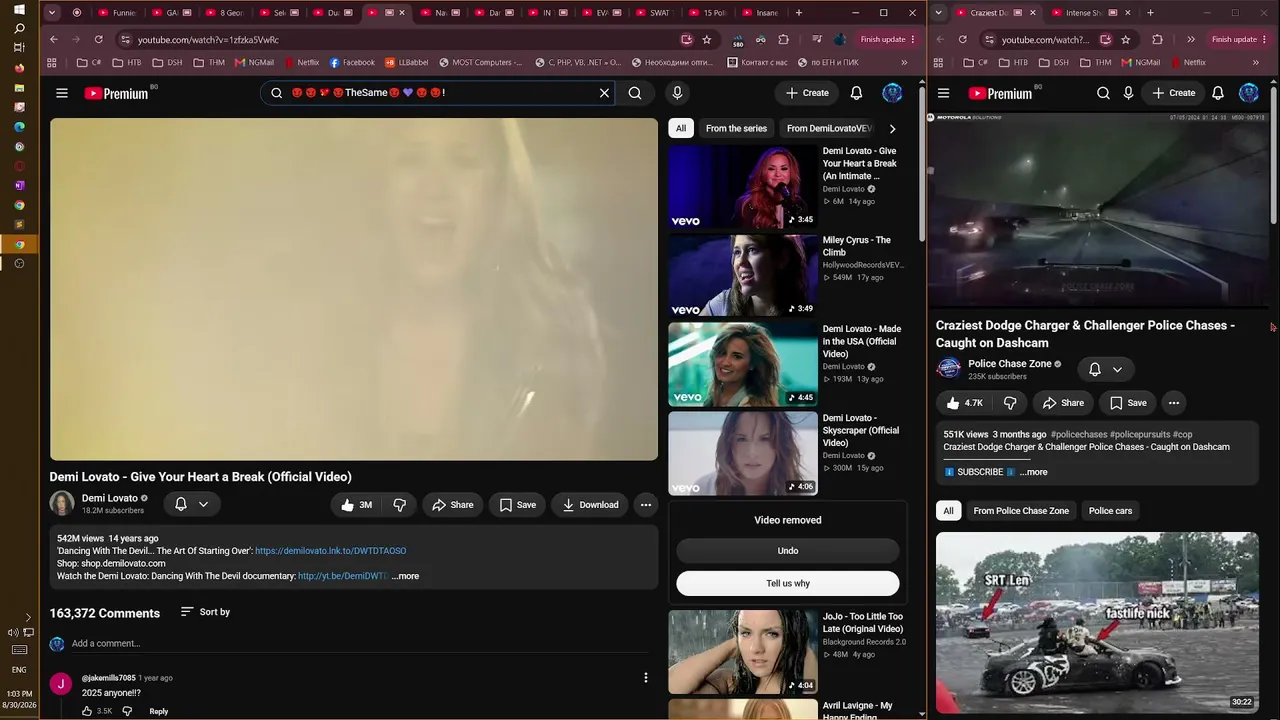
Task: Click Create in the right YouTube window
Action: coord(1173,93)
